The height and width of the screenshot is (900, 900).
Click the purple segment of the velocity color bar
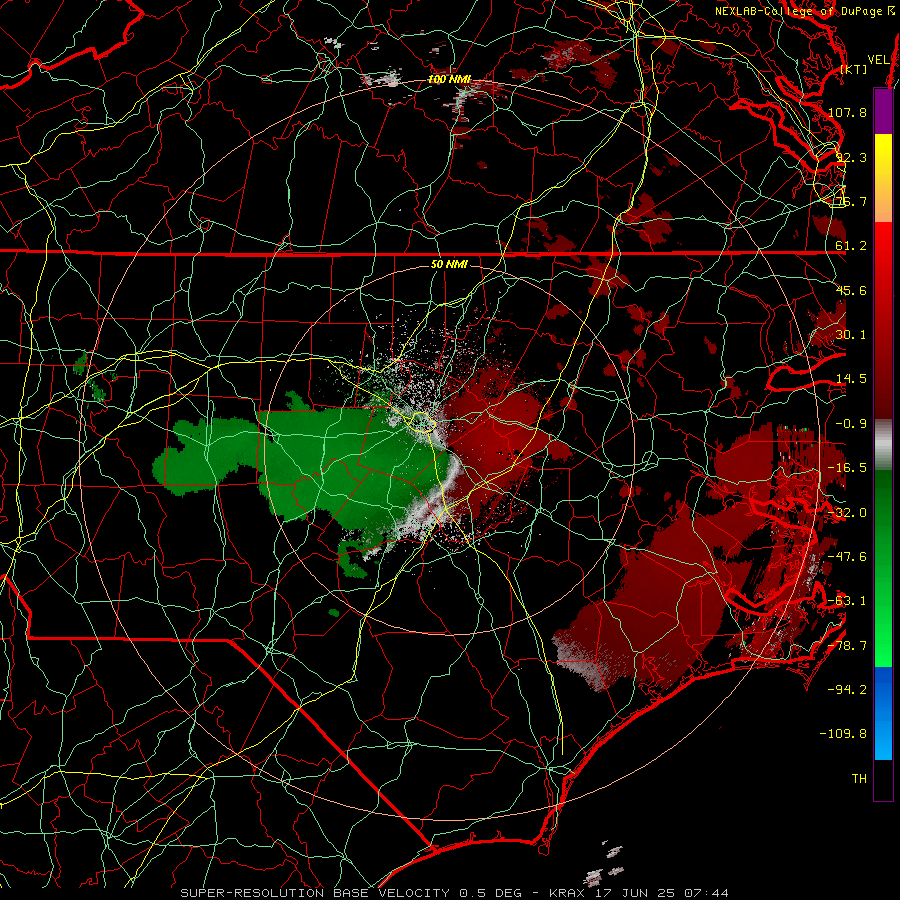[x=883, y=111]
